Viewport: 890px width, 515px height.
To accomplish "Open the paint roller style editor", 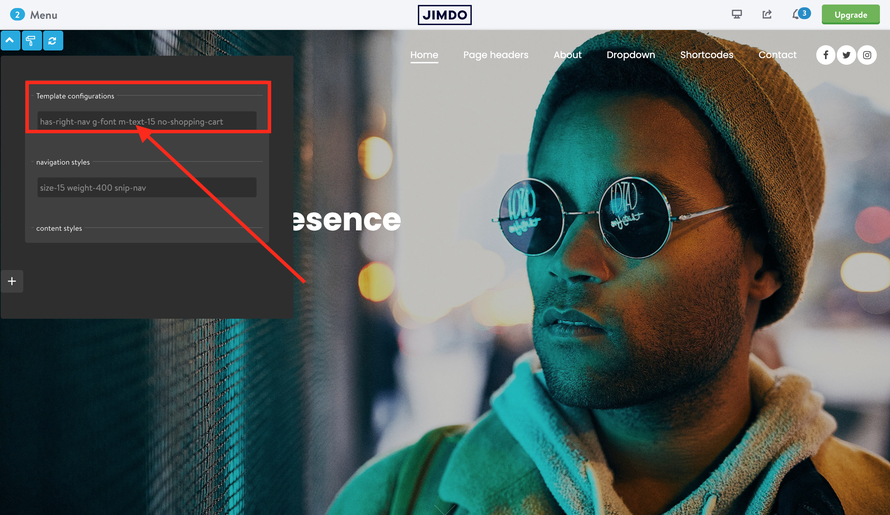I will [31, 41].
